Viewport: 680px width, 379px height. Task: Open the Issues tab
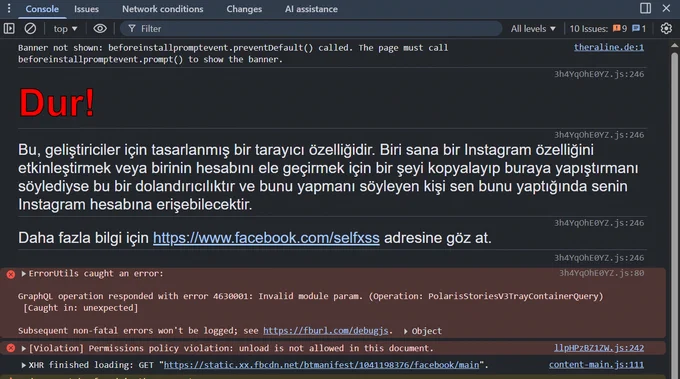(x=86, y=9)
